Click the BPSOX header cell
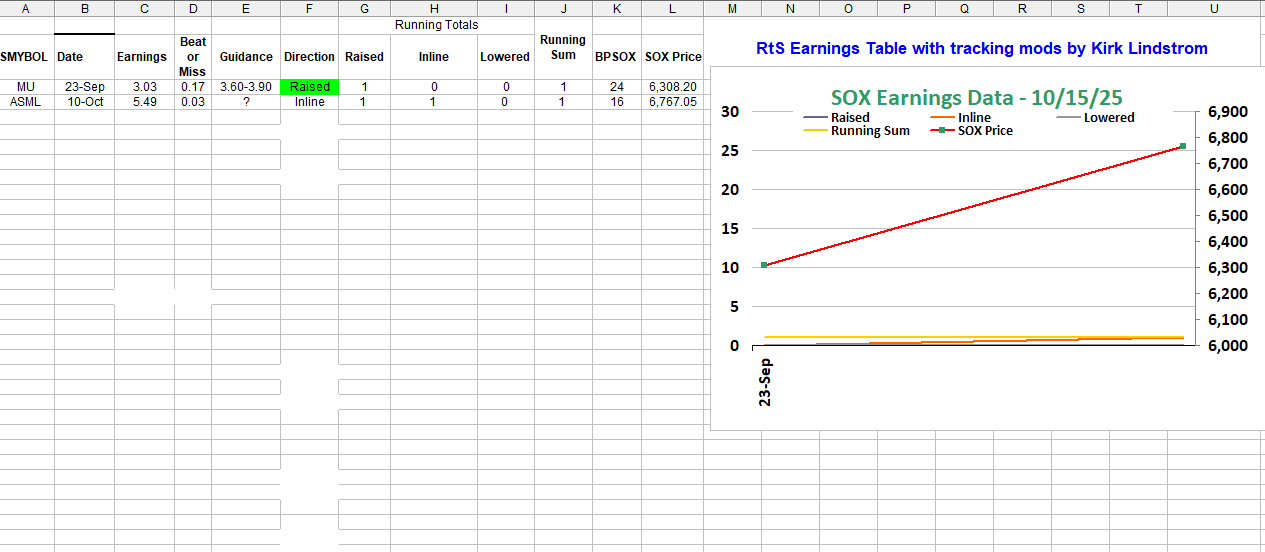The image size is (1265, 552). [616, 57]
